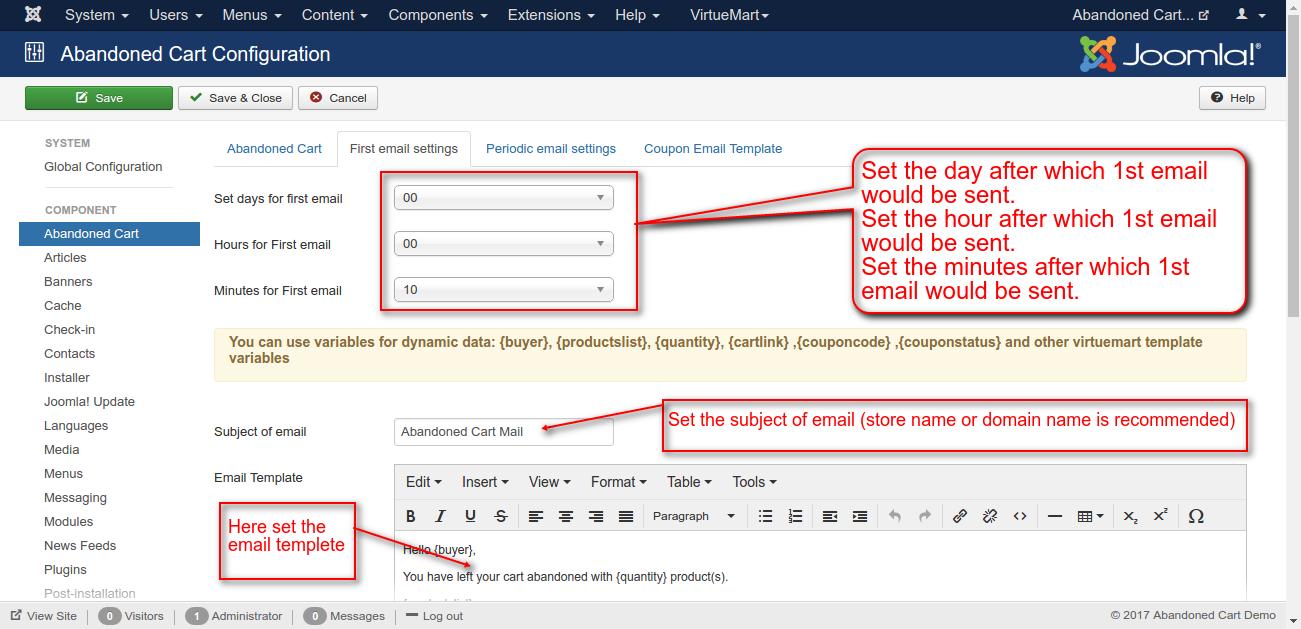The image size is (1301, 629).
Task: Open the Minutes for First email dropdown
Action: pyautogui.click(x=503, y=290)
